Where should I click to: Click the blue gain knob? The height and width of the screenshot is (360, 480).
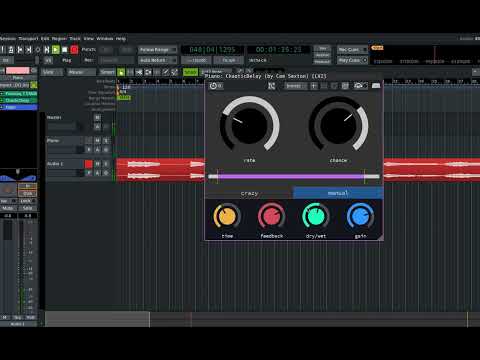[360, 216]
